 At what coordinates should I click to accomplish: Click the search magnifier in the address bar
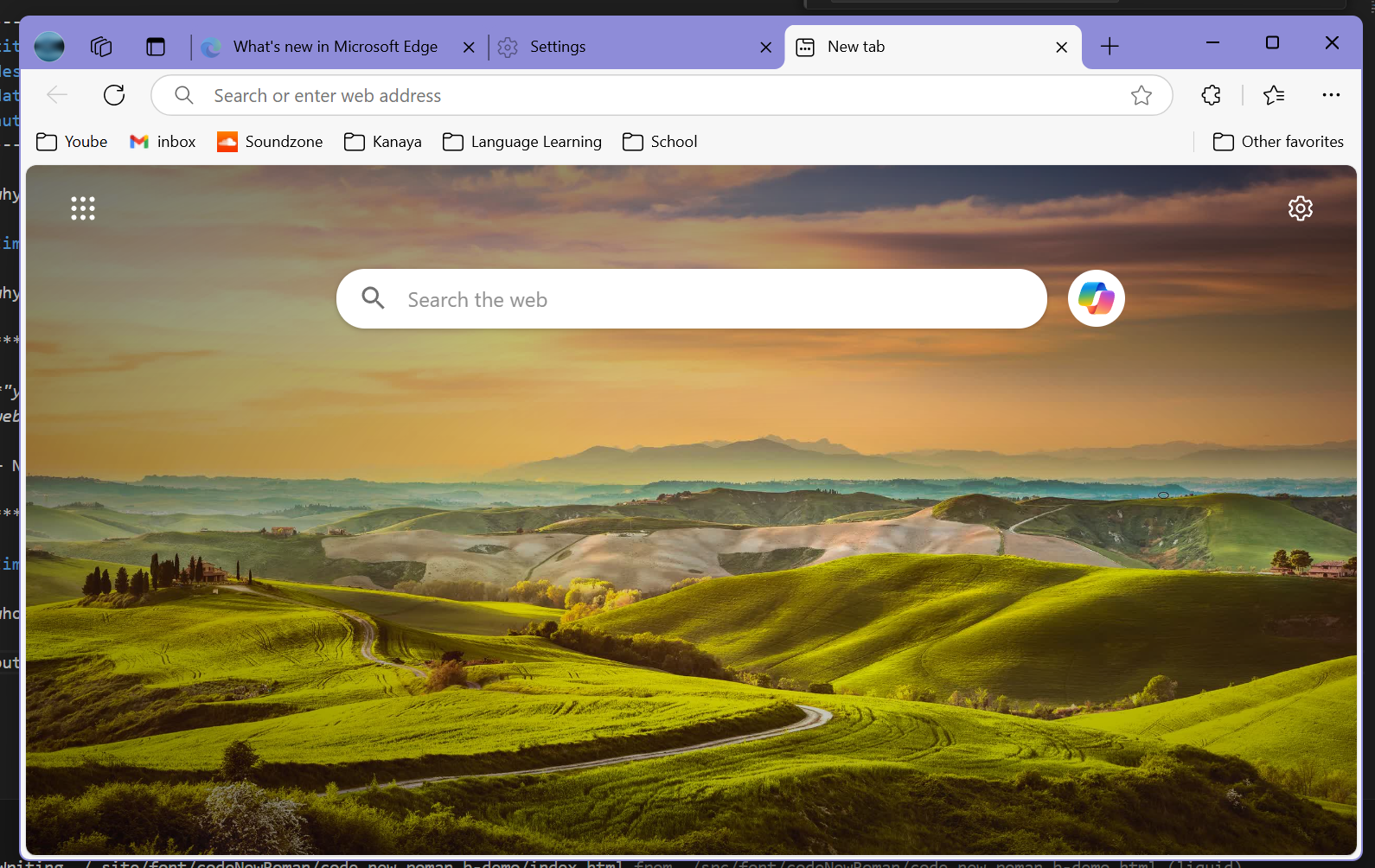[x=184, y=95]
